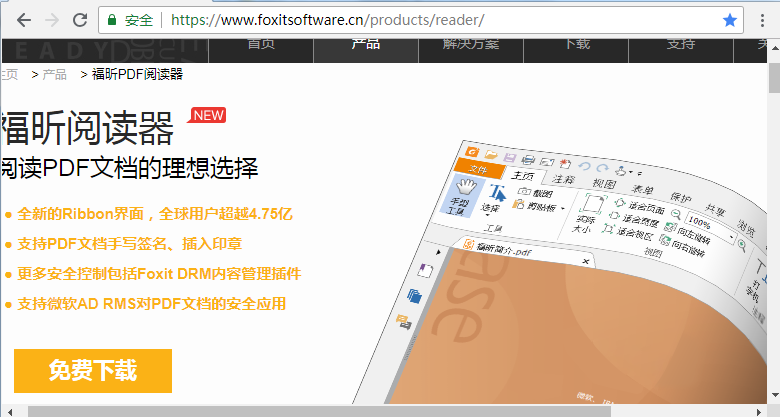Open the Chrome three-dot menu
780x417 pixels.
coord(762,20)
